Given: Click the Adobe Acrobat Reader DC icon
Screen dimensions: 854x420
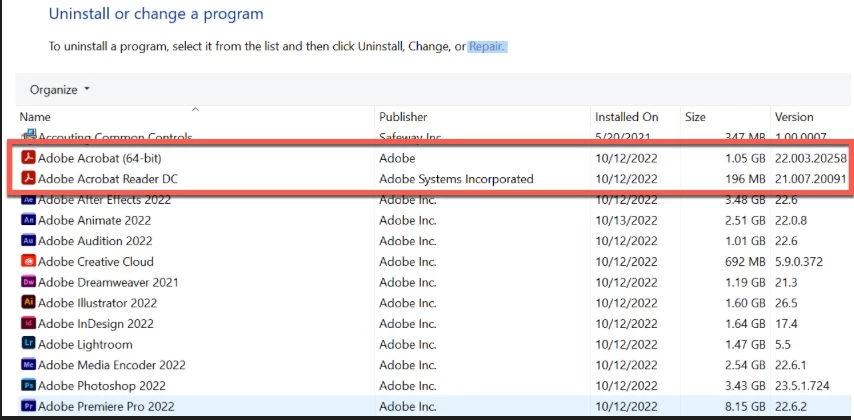Looking at the screenshot, I should coord(28,179).
